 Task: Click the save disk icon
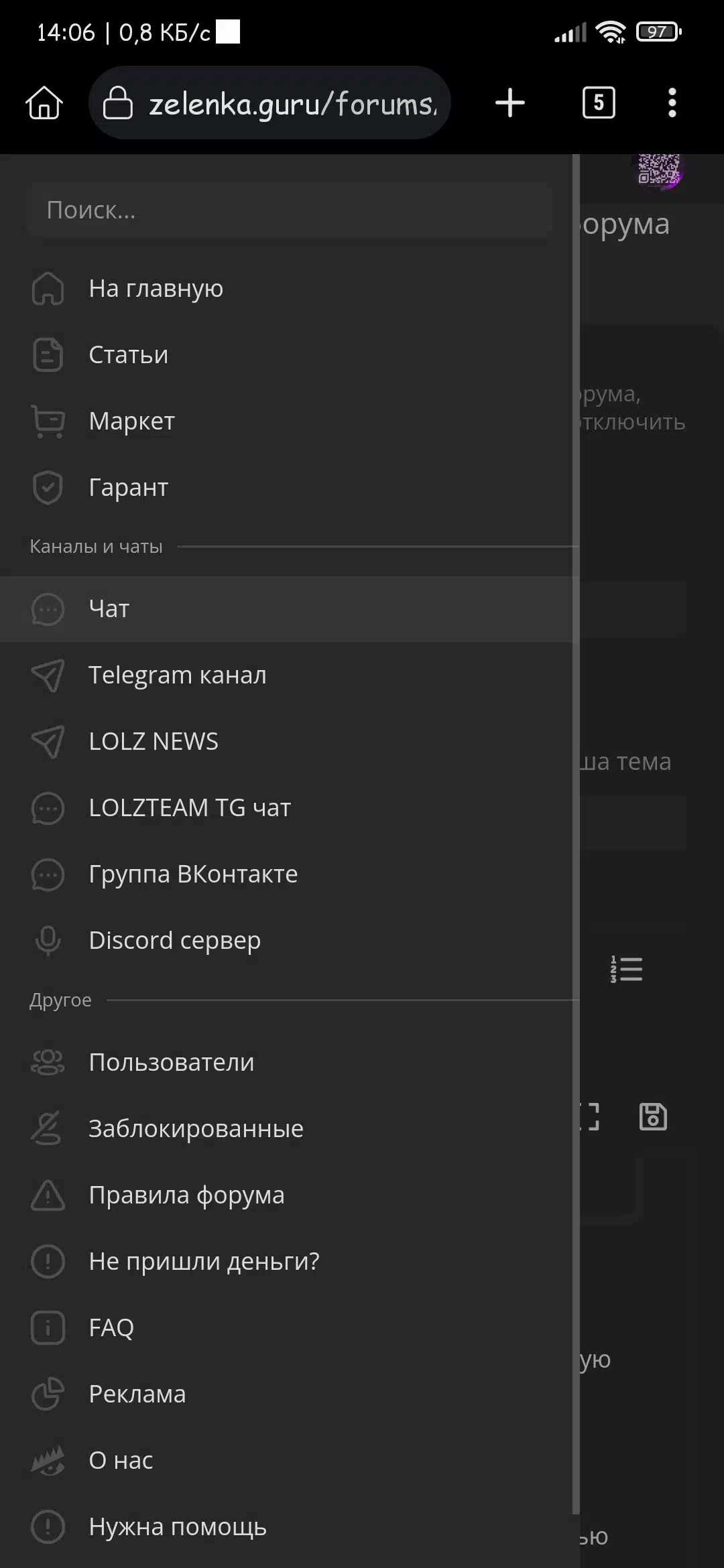pos(653,1117)
